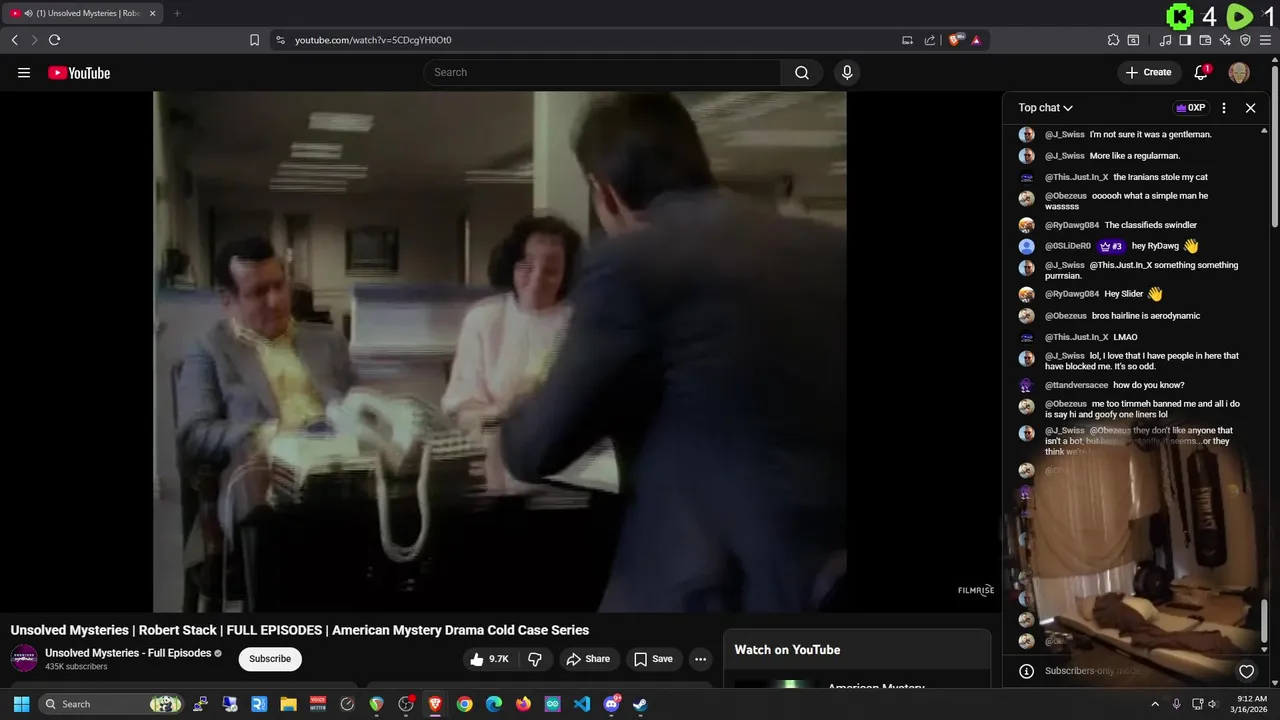Image resolution: width=1280 pixels, height=720 pixels.
Task: Open more actions ellipsis under video
Action: (x=700, y=659)
